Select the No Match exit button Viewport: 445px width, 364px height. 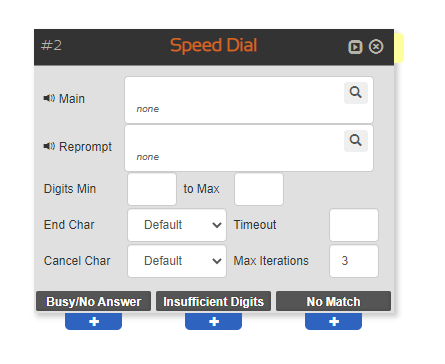pyautogui.click(x=334, y=301)
